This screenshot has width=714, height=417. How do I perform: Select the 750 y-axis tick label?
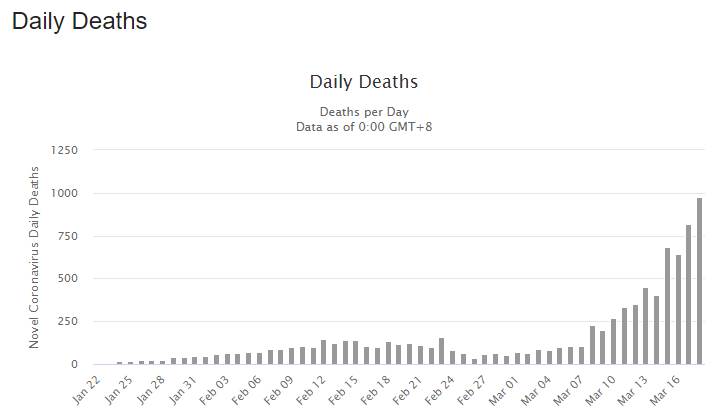tap(68, 236)
